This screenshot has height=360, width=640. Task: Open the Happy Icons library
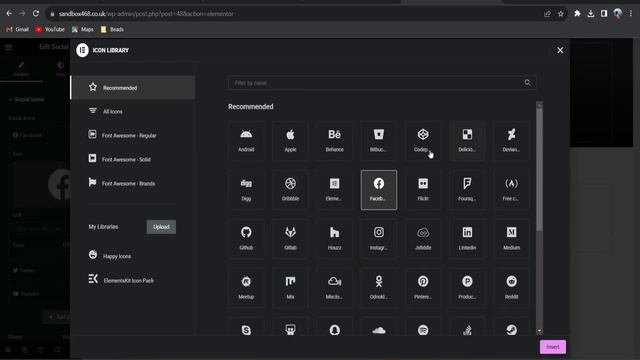click(133, 256)
